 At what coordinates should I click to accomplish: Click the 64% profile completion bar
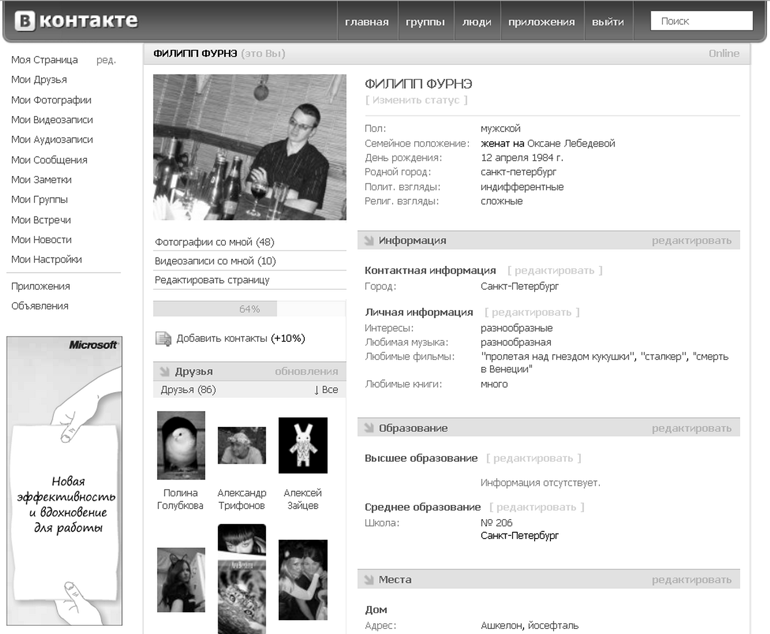pyautogui.click(x=249, y=309)
